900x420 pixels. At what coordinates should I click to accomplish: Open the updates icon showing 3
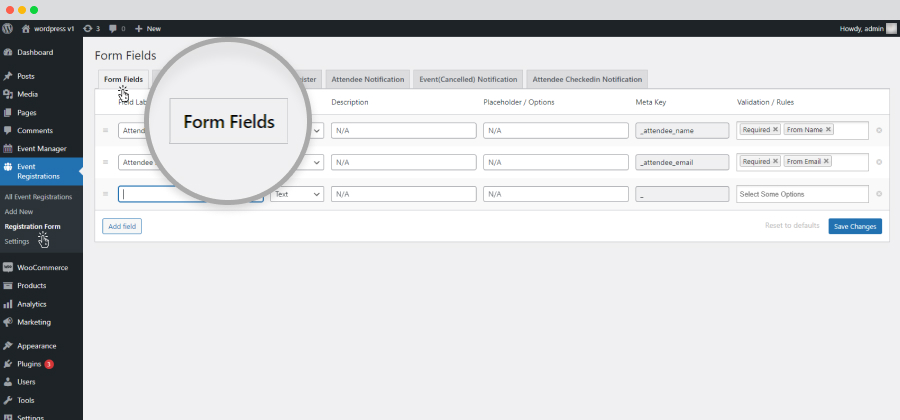(87, 28)
